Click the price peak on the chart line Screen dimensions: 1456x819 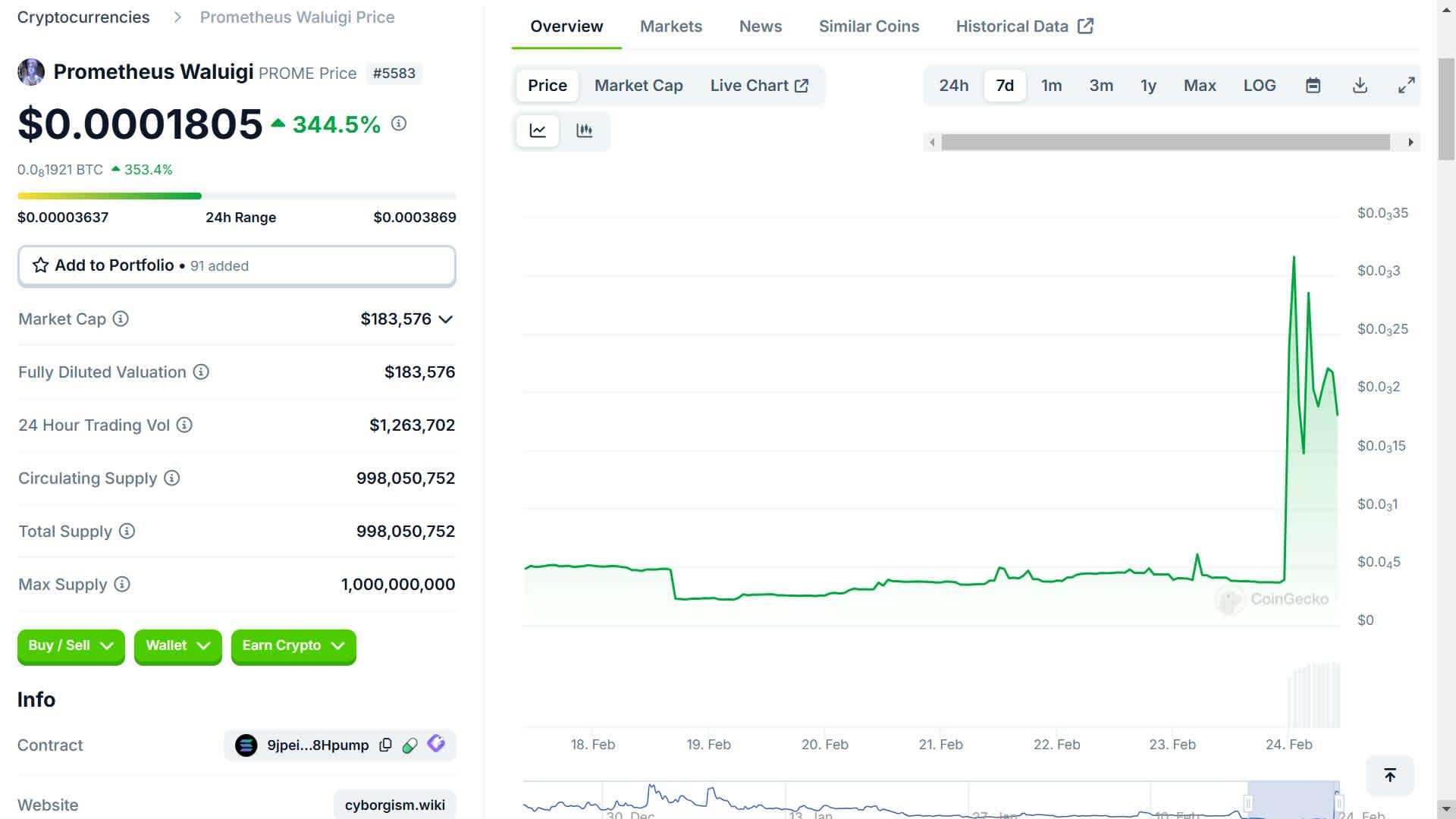pyautogui.click(x=1294, y=257)
